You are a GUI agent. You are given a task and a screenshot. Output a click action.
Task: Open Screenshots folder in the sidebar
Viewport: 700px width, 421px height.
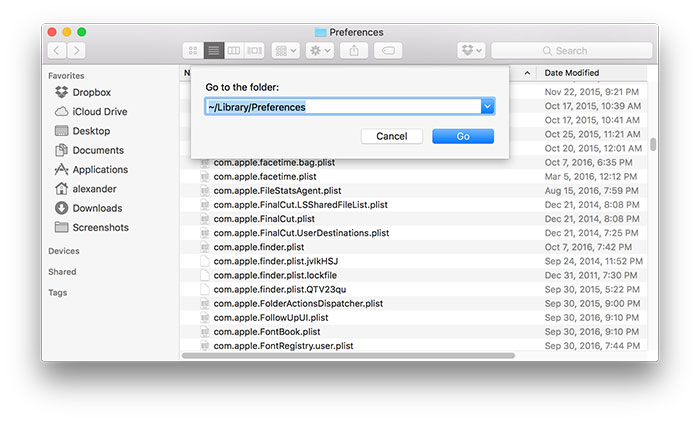click(100, 227)
